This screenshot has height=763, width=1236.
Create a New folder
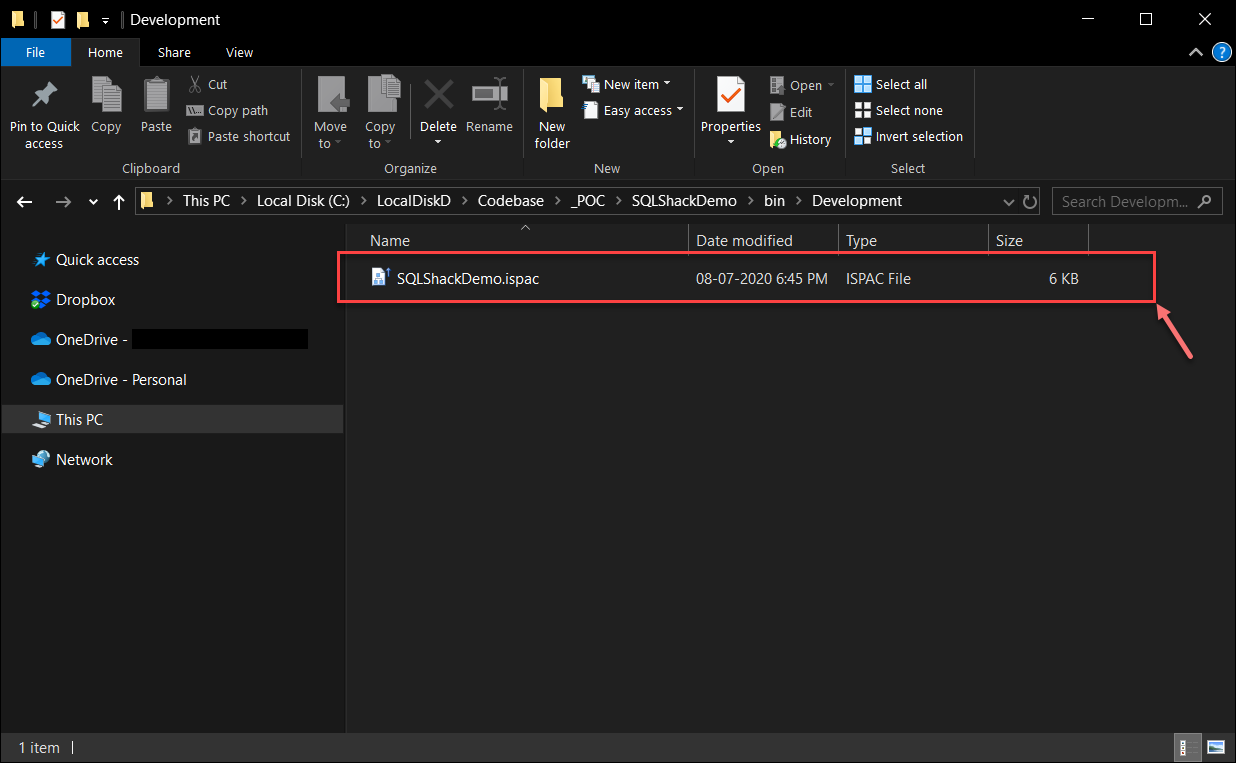click(x=552, y=112)
